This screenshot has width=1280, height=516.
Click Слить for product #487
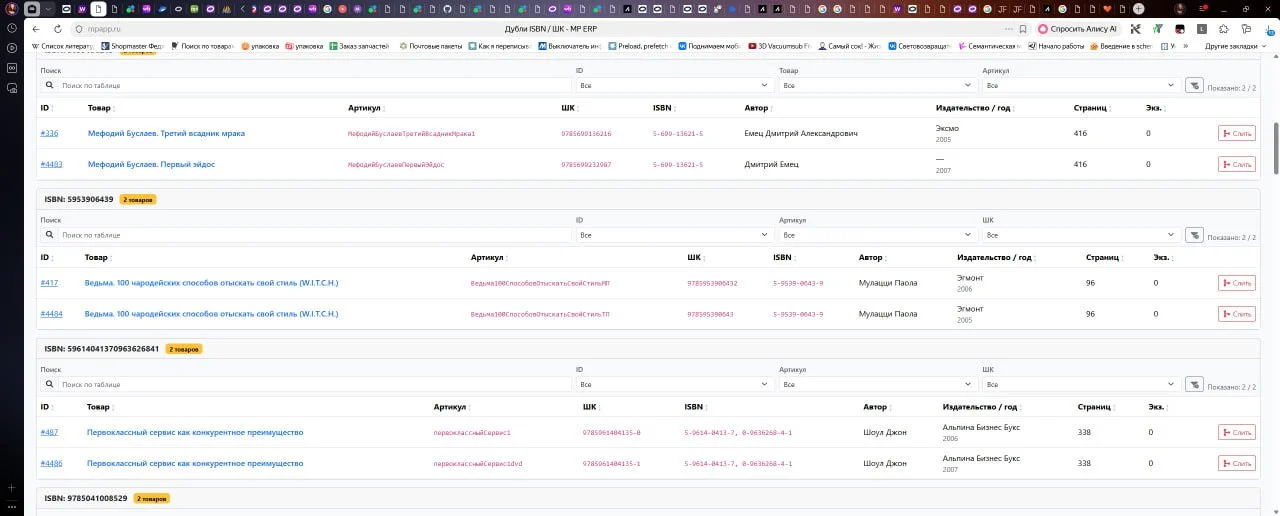(1236, 432)
